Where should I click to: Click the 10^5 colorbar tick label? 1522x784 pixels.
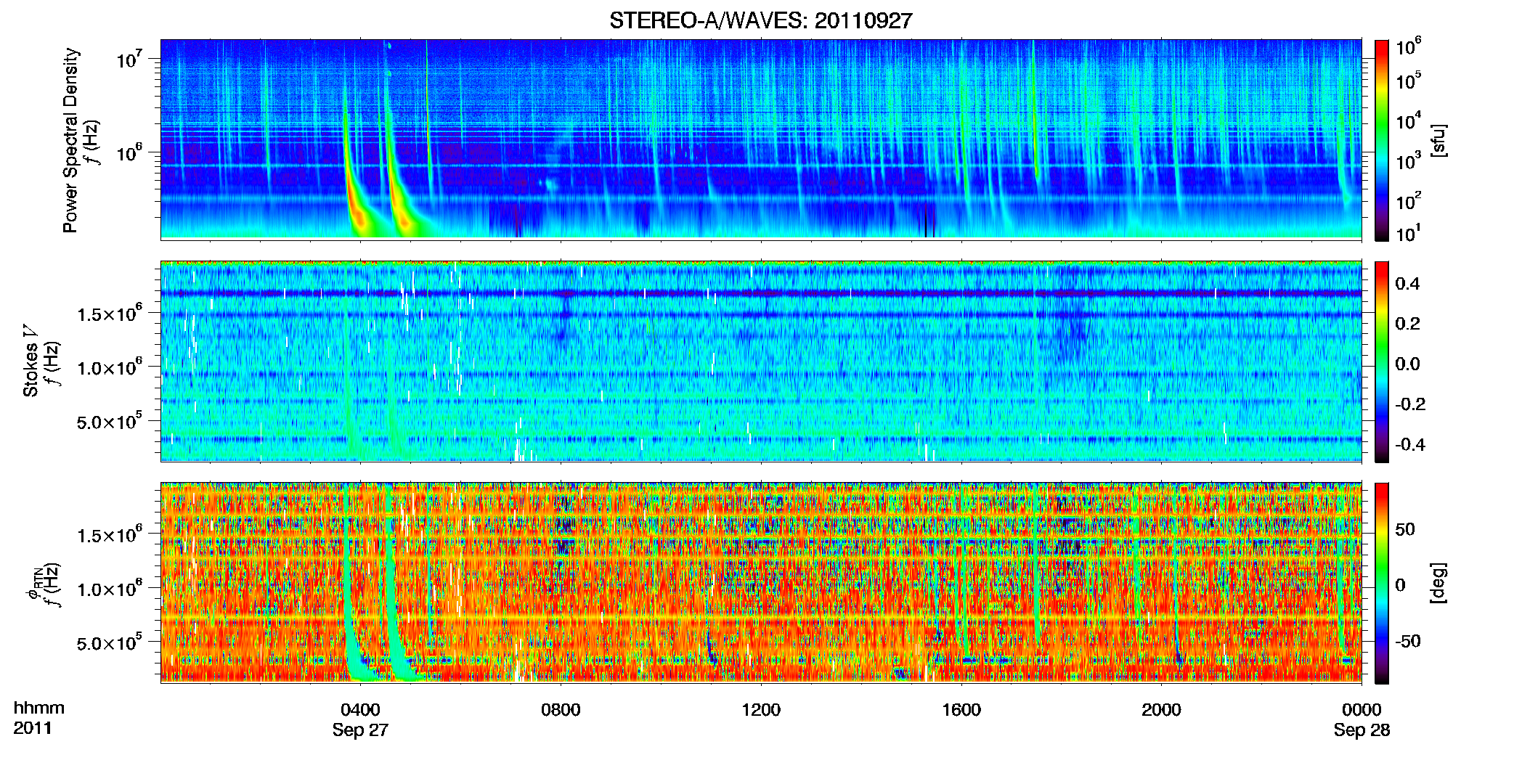(1409, 81)
